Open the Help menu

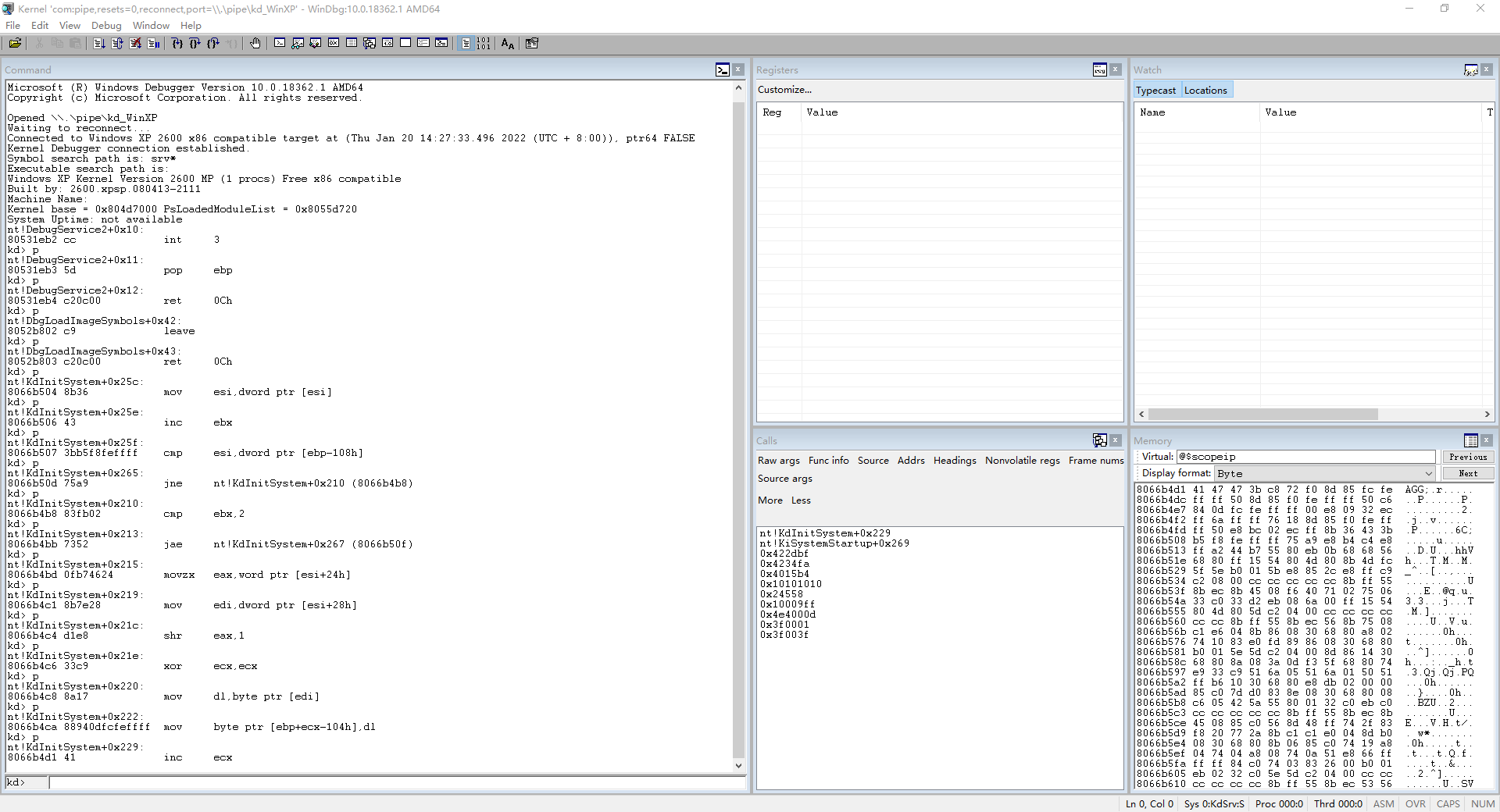[191, 26]
